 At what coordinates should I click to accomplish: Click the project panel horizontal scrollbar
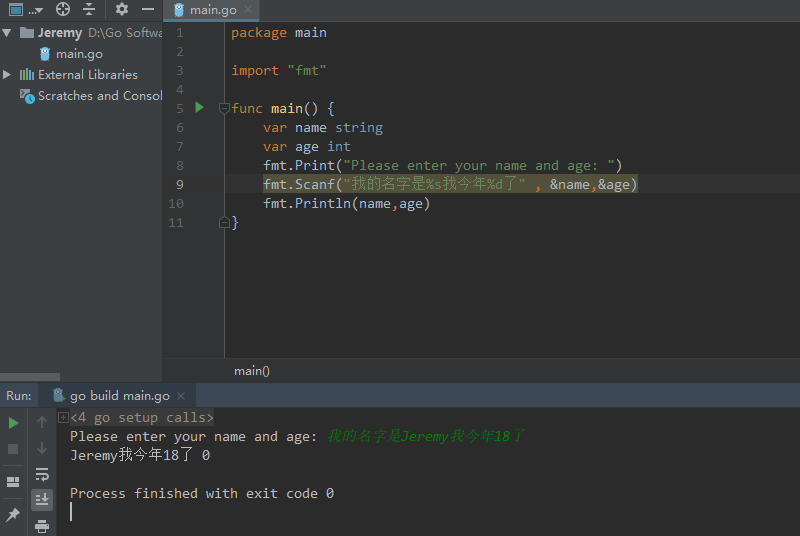coord(30,377)
